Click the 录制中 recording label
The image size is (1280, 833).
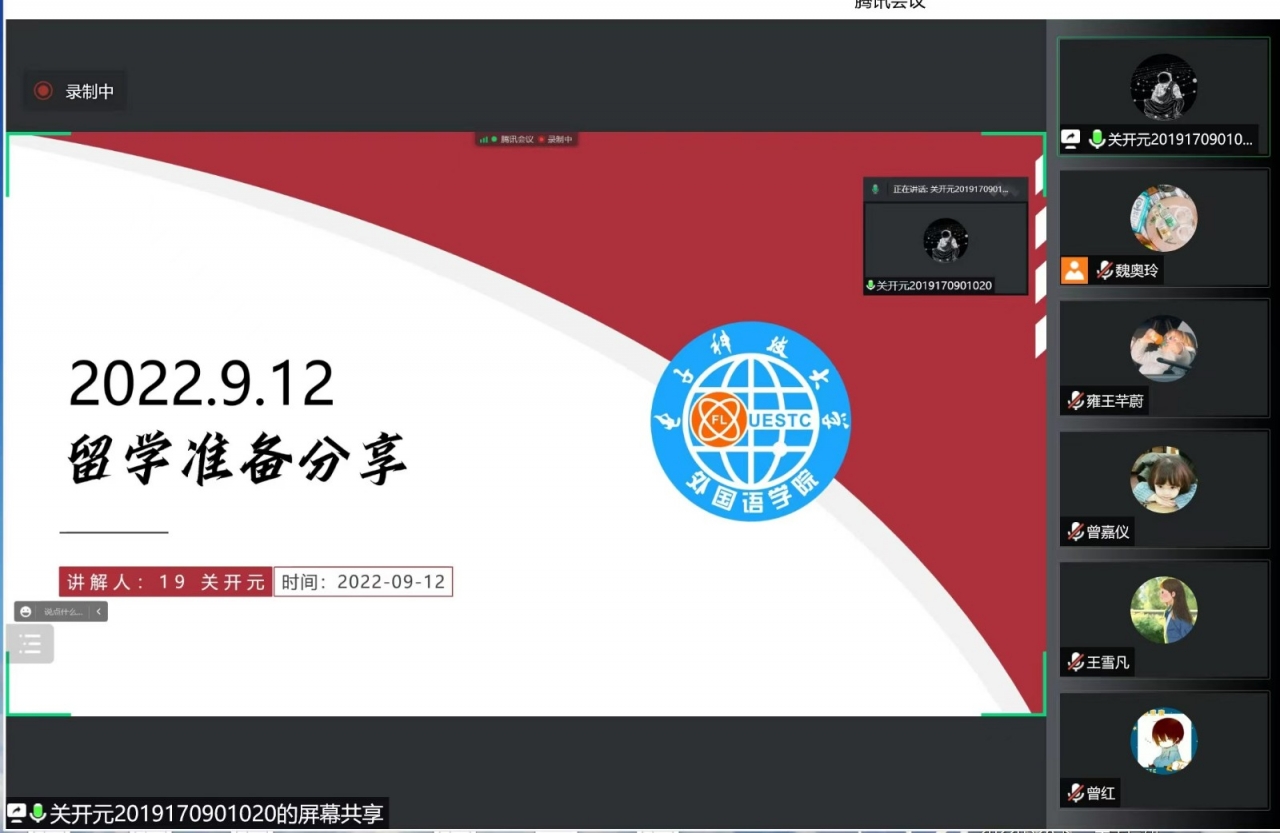pyautogui.click(x=90, y=91)
